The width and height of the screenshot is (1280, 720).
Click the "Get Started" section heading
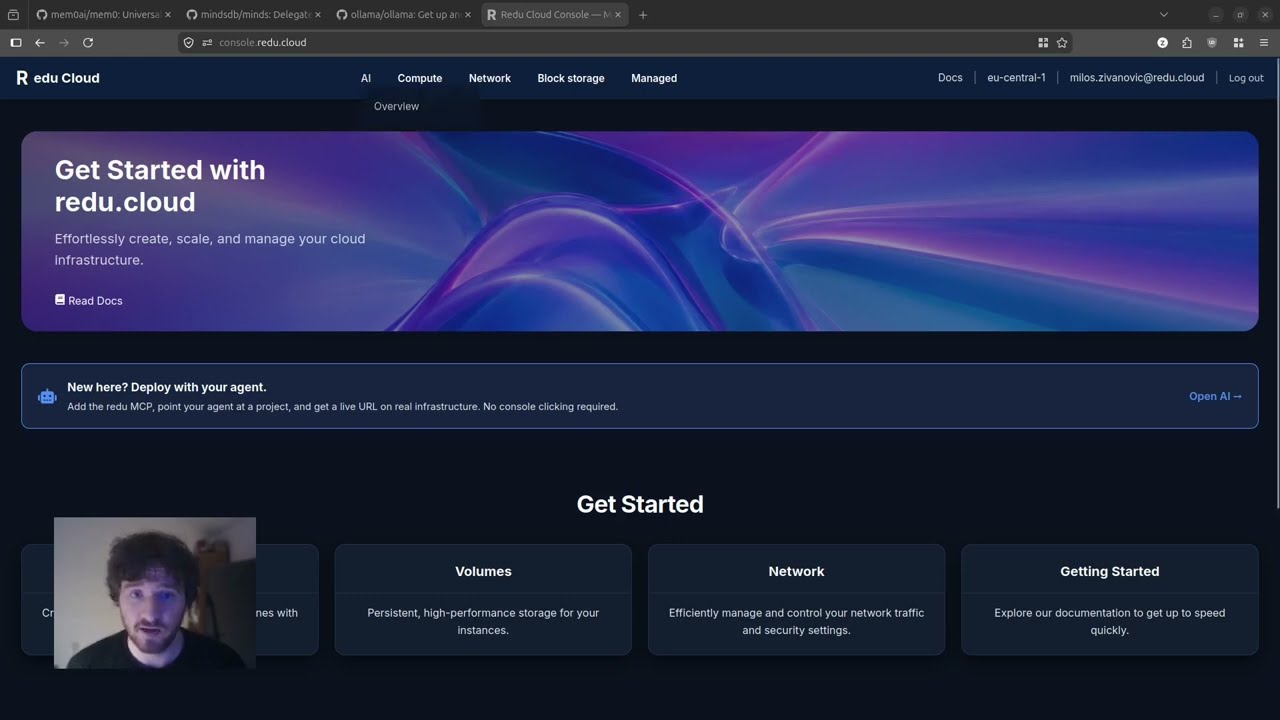tap(640, 504)
